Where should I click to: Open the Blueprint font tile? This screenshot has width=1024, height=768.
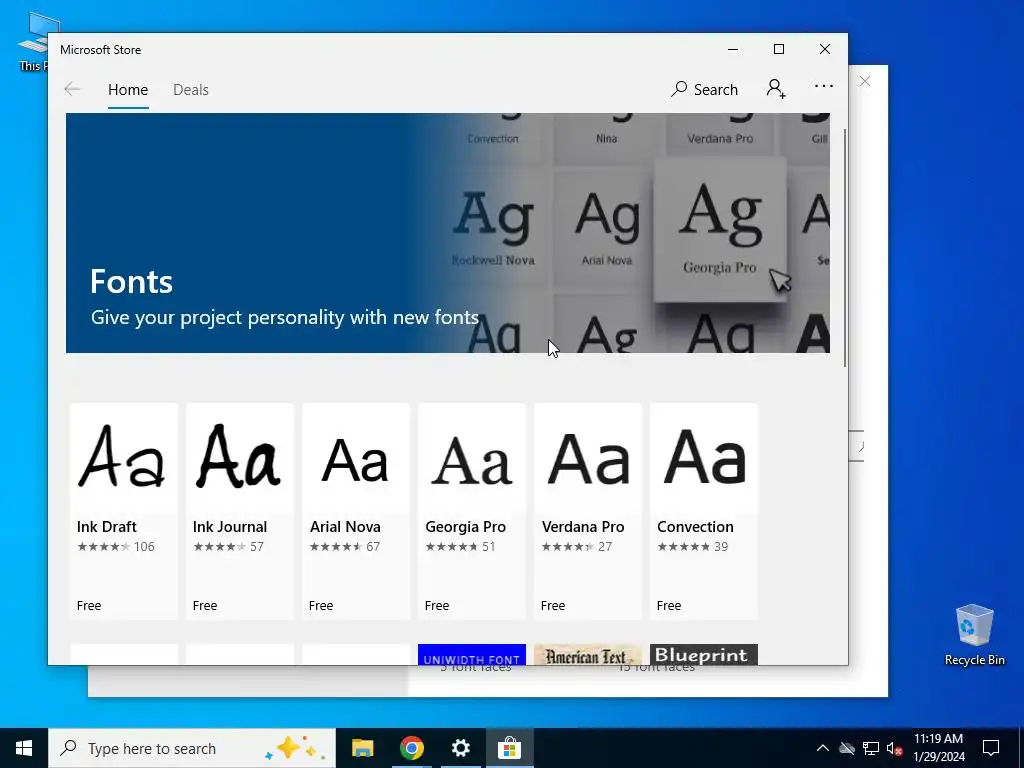[704, 654]
